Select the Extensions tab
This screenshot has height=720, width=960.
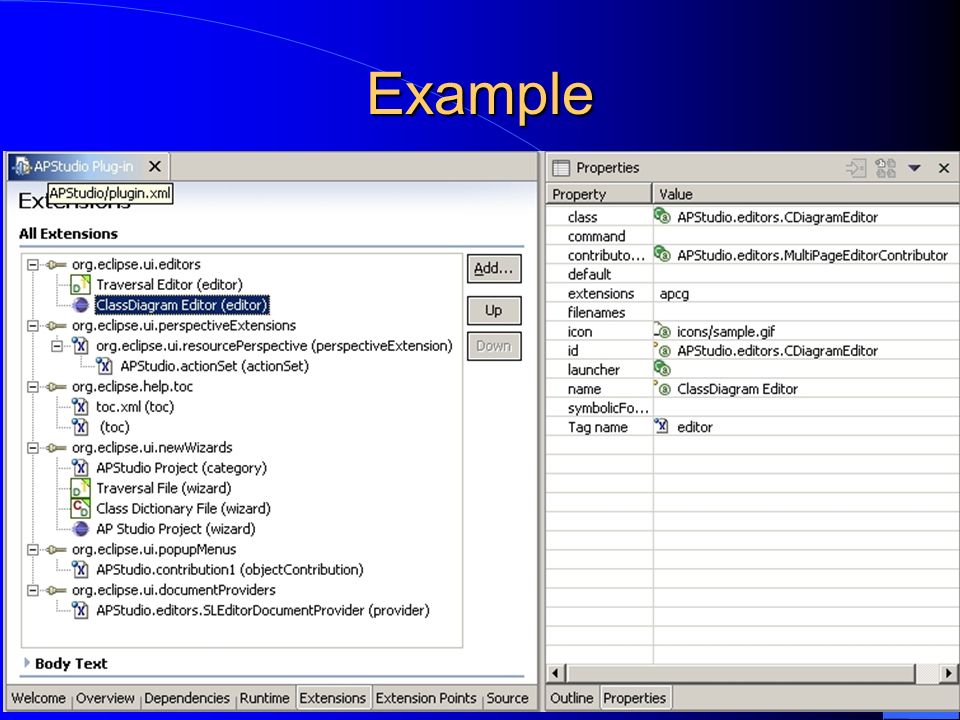333,698
